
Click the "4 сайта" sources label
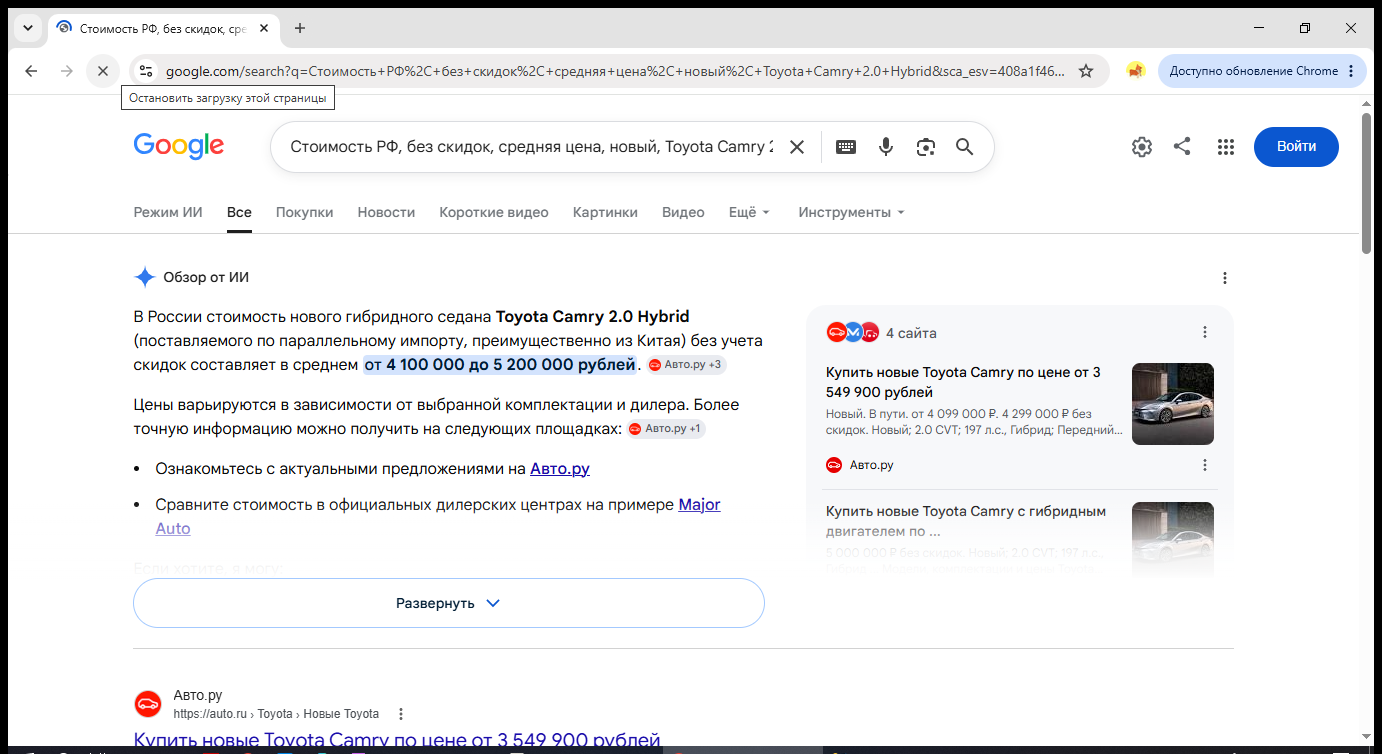tap(911, 333)
